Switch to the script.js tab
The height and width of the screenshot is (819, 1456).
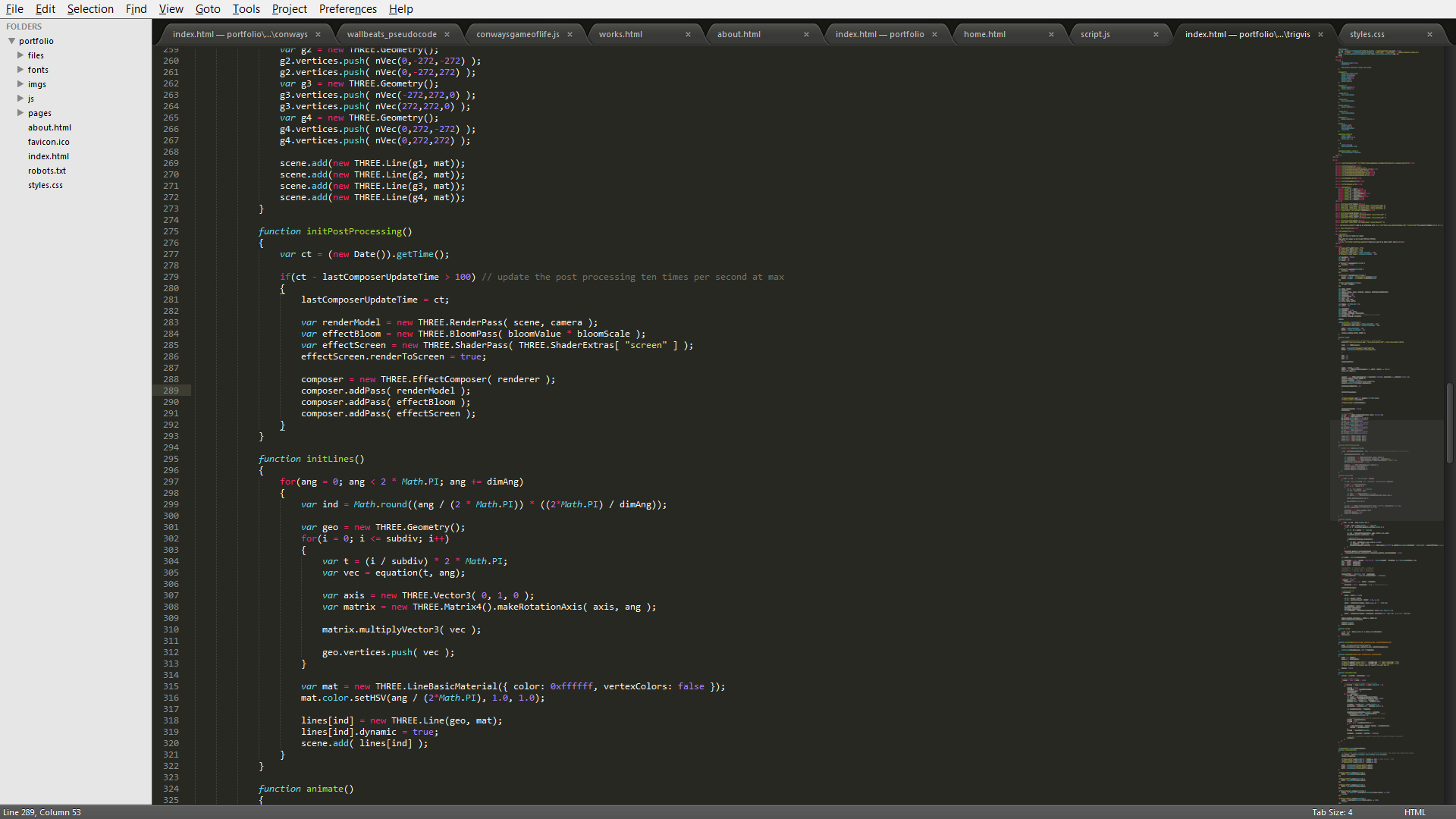click(1095, 34)
